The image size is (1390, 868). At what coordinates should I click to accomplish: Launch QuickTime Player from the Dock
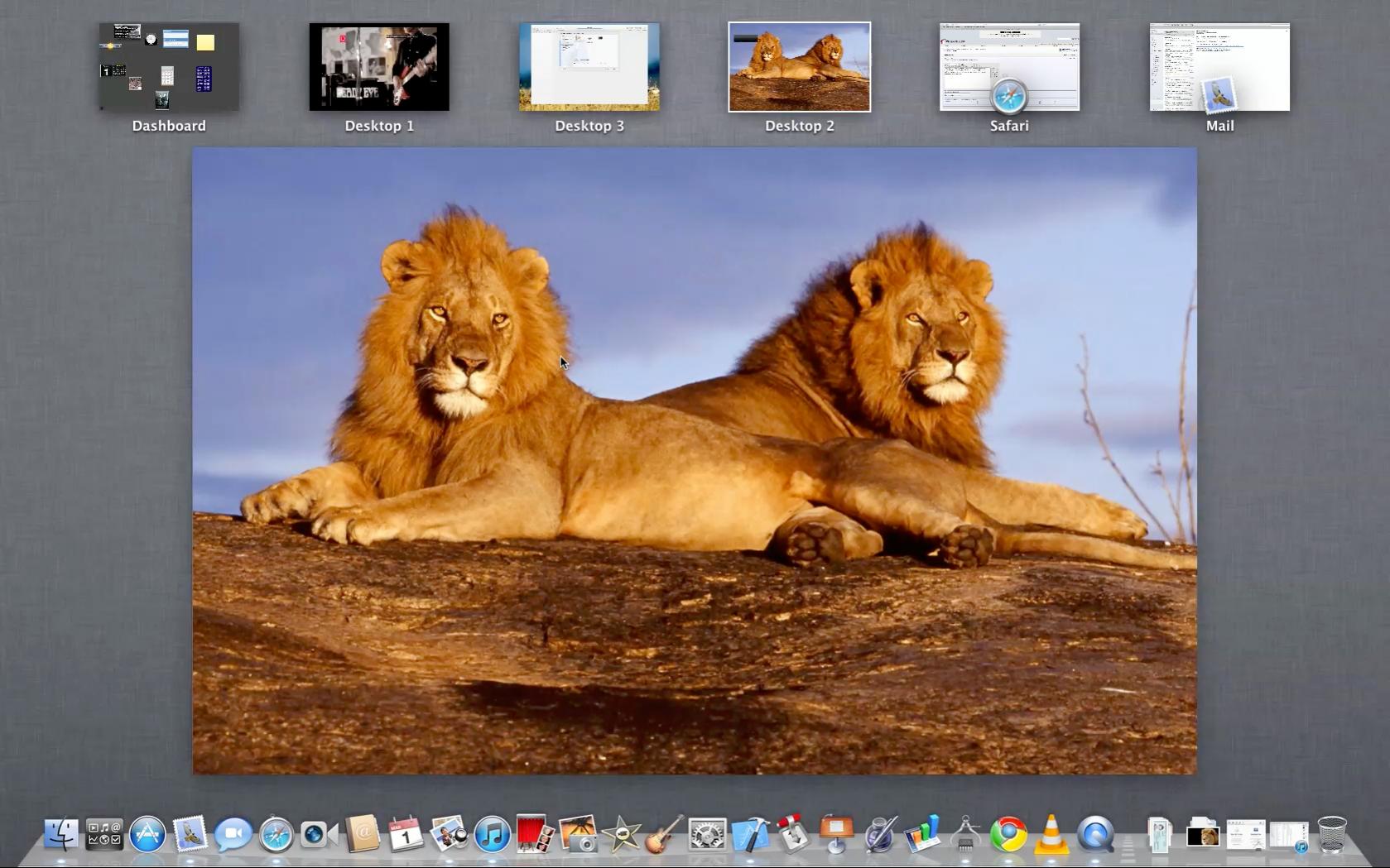click(1094, 834)
